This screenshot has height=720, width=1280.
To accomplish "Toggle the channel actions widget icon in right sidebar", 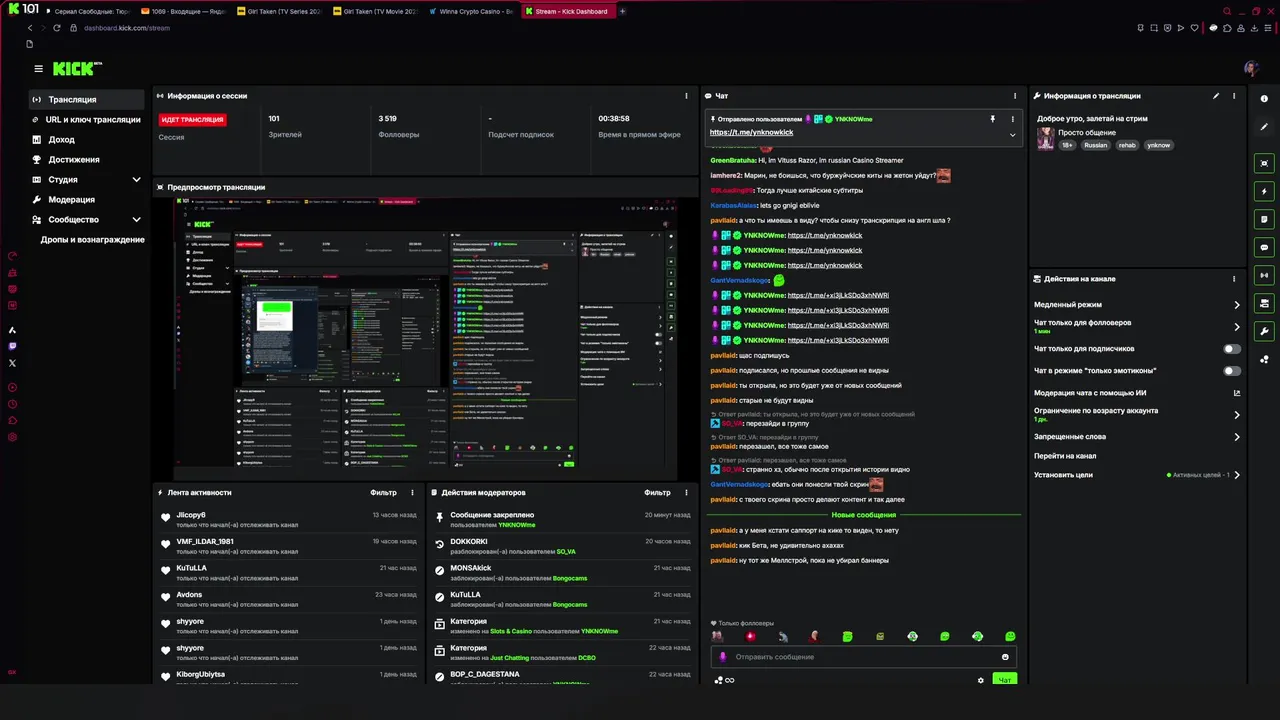I will (1264, 303).
